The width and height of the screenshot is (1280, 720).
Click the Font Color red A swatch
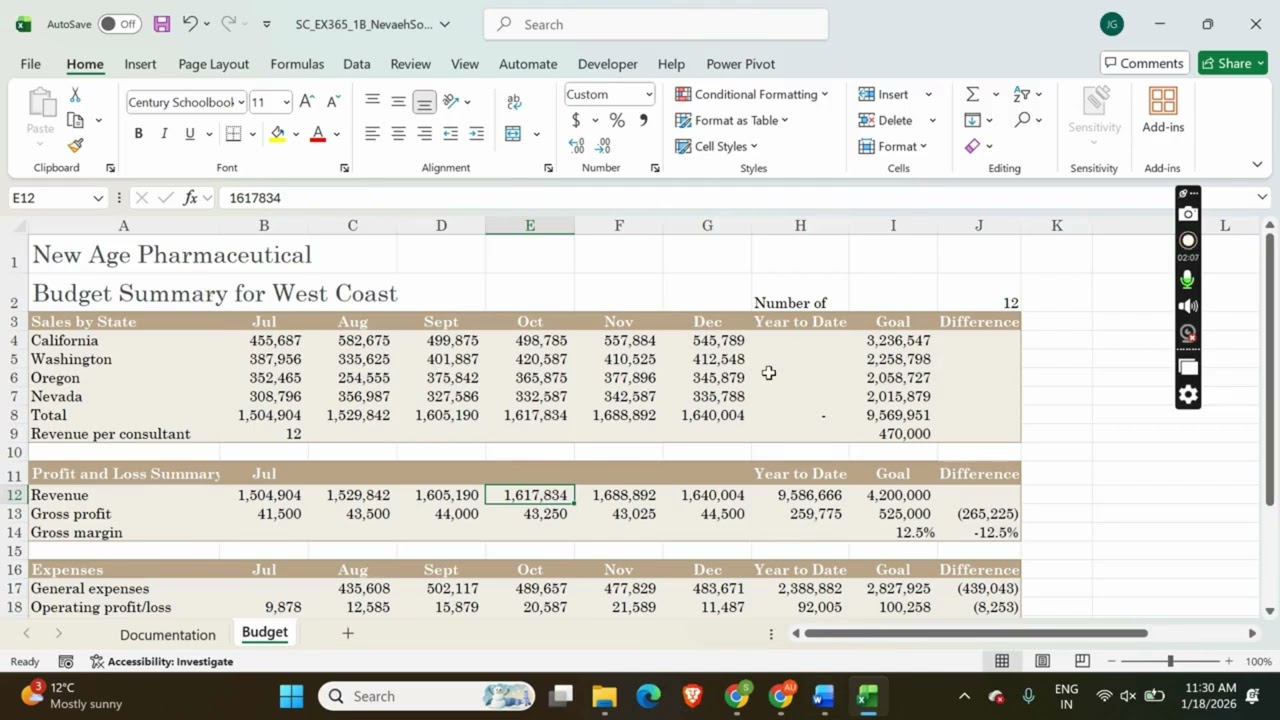(x=318, y=134)
